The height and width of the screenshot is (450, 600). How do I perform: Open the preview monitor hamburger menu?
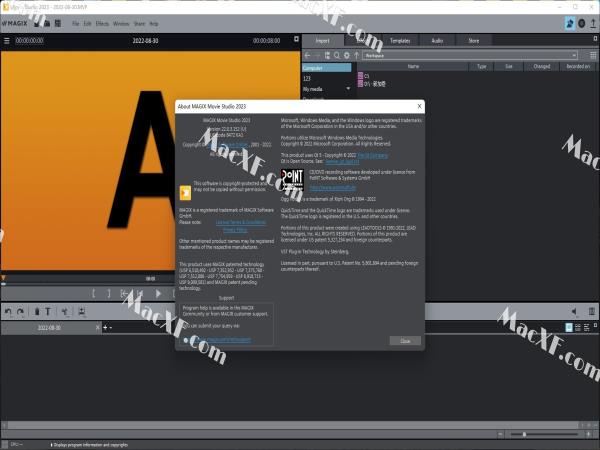pos(7,41)
